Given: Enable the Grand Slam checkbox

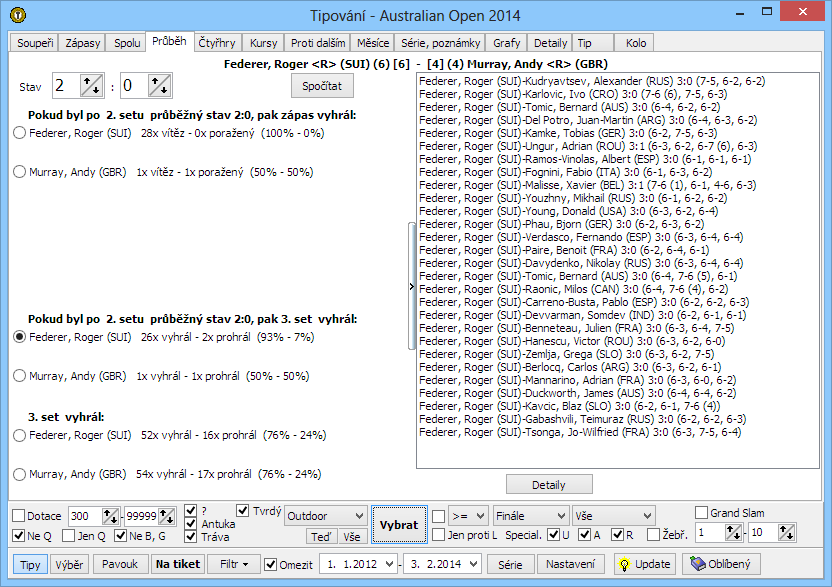Looking at the screenshot, I should [x=701, y=513].
